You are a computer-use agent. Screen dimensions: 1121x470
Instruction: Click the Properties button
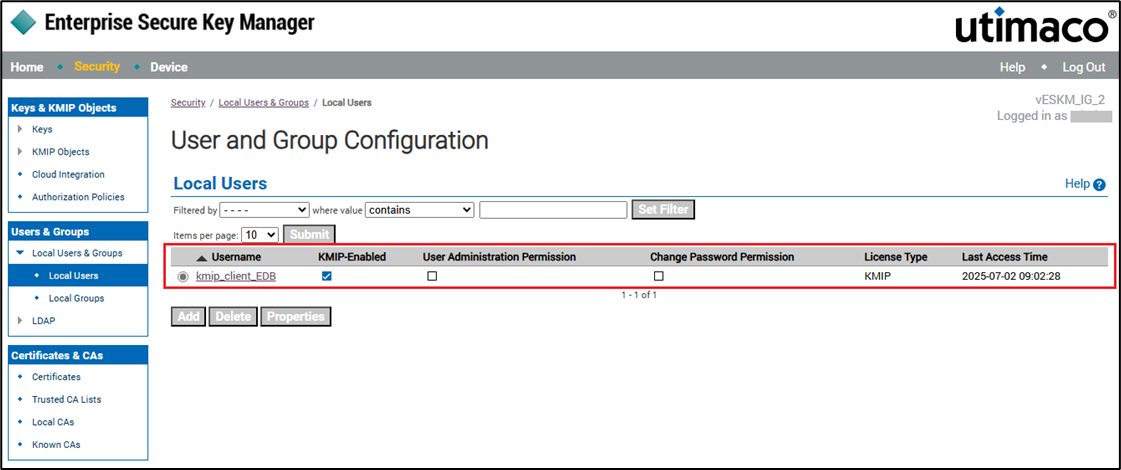(295, 316)
